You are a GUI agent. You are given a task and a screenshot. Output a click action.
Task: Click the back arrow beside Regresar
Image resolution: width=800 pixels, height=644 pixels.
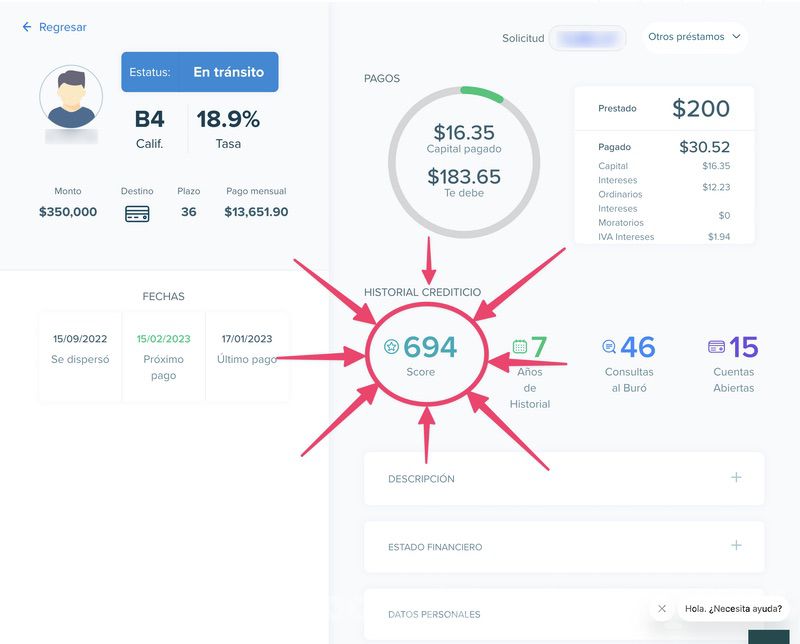[24, 27]
